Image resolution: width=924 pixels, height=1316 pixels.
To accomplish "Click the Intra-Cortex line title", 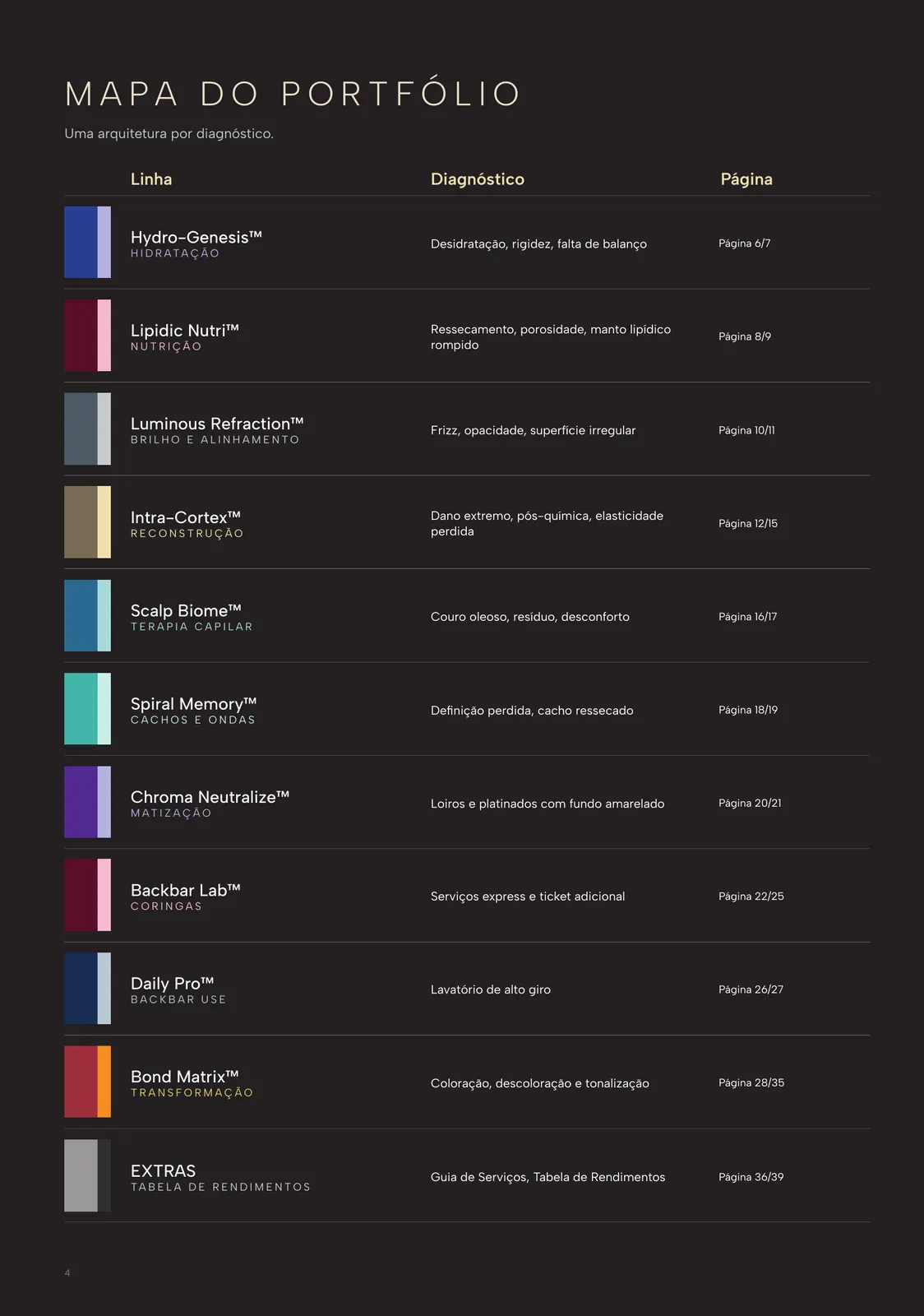I will [186, 517].
